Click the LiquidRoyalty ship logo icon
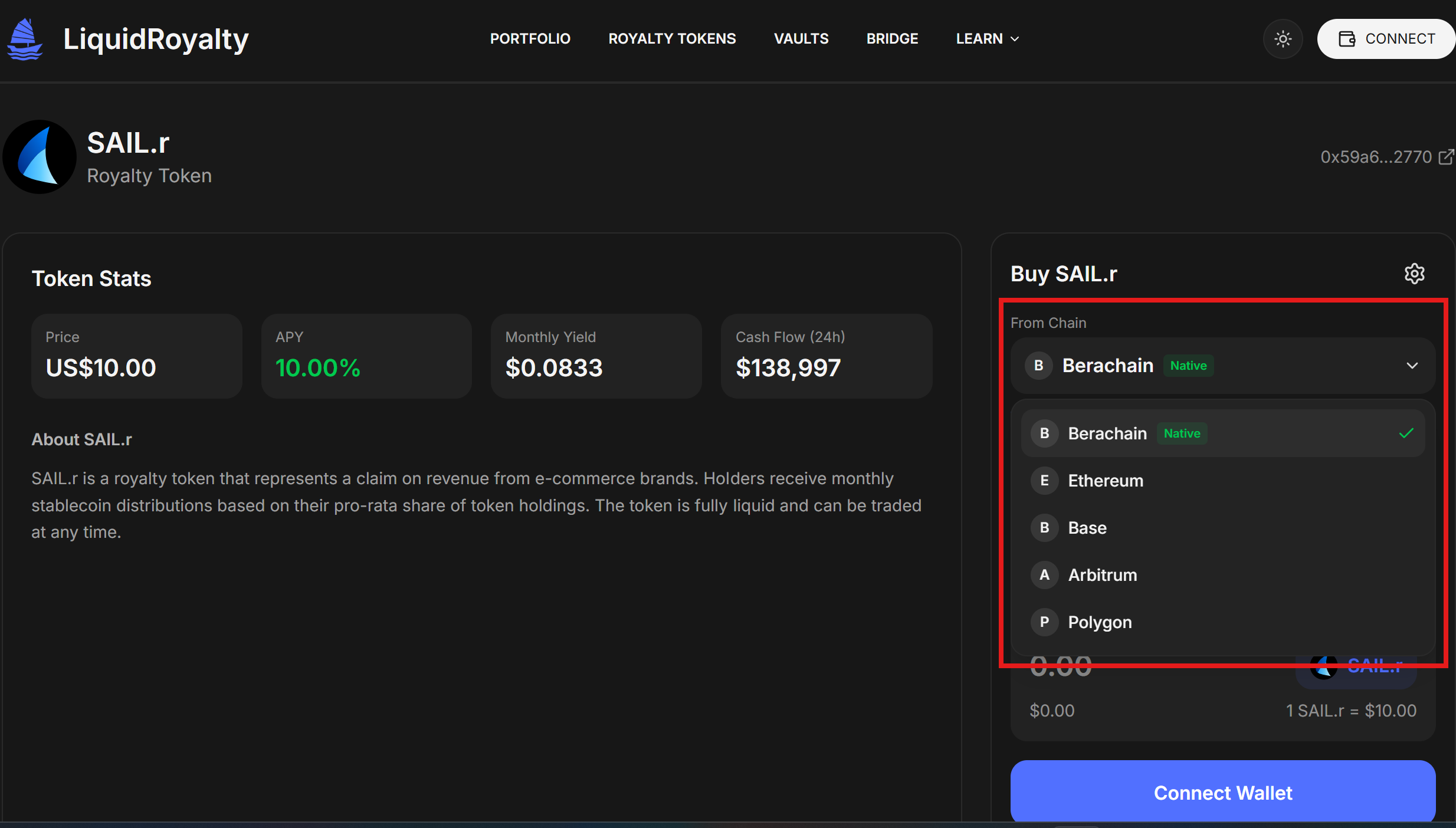Screen dimensions: 1456x828 24,39
